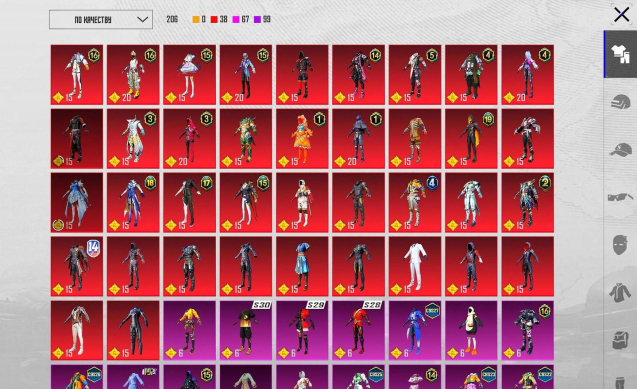The width and height of the screenshot is (637, 389).
Task: Select the backpack category icon
Action: tap(620, 340)
